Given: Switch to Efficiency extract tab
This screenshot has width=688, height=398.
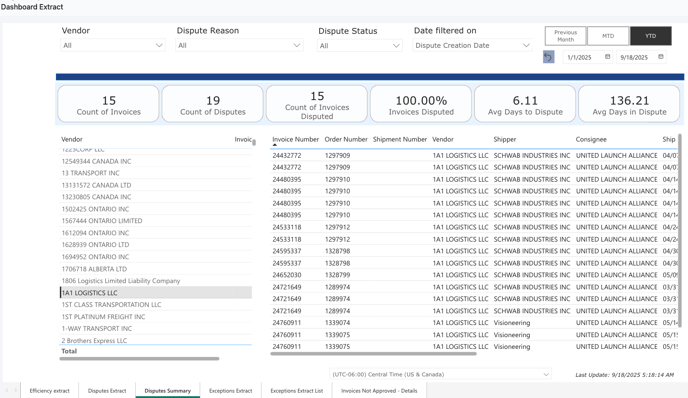Looking at the screenshot, I should (50, 391).
